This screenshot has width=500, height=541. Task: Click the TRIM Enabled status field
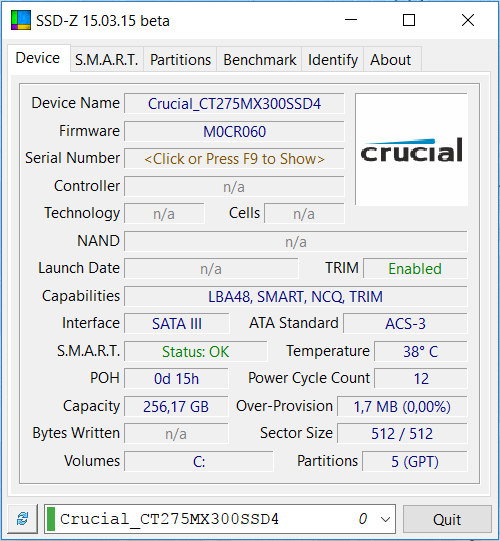[x=415, y=268]
